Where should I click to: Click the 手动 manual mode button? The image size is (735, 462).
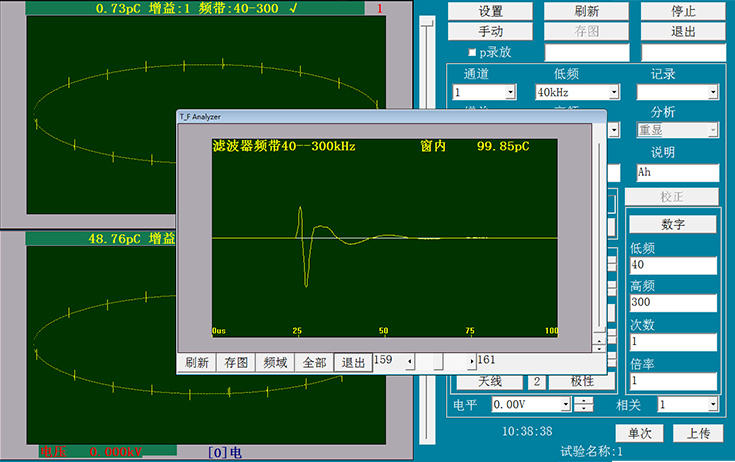click(x=491, y=31)
